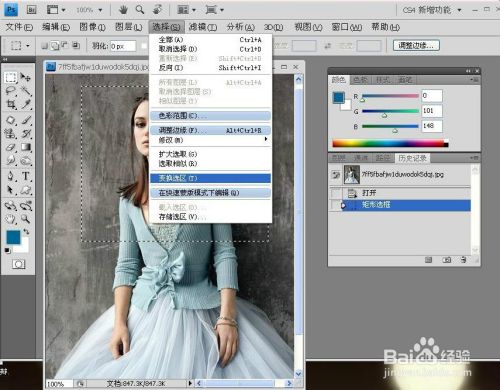Select the Type tool

click(x=26, y=176)
